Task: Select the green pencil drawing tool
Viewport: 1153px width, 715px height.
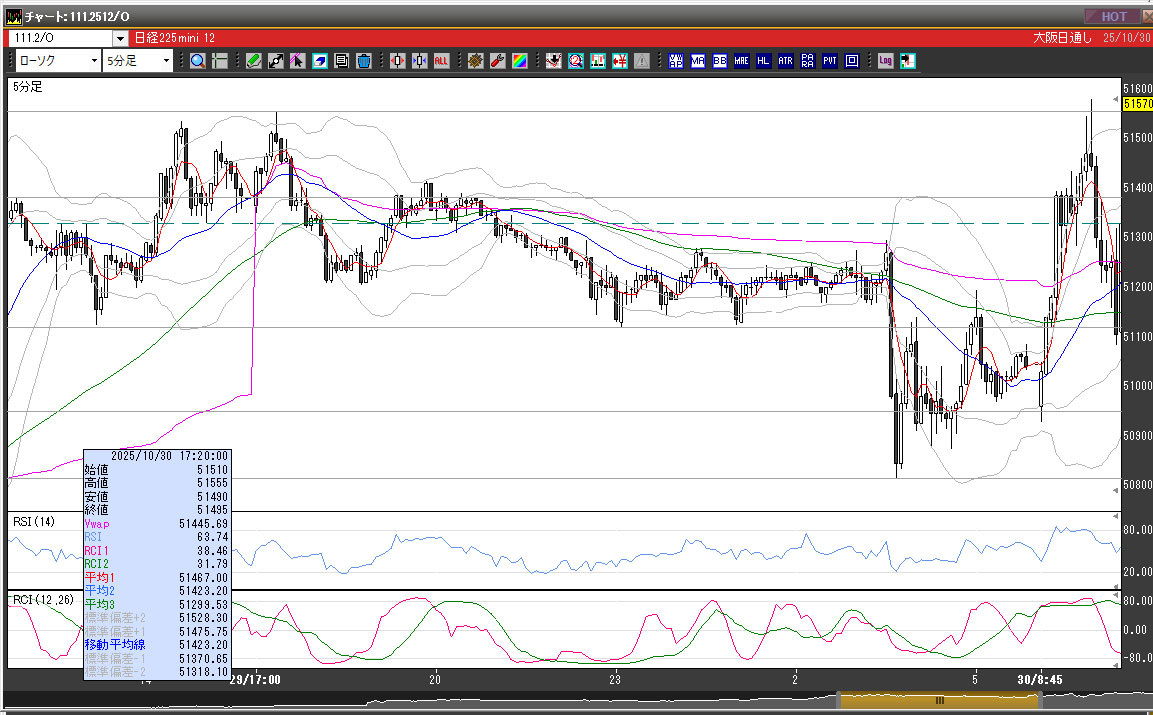Action: click(253, 61)
